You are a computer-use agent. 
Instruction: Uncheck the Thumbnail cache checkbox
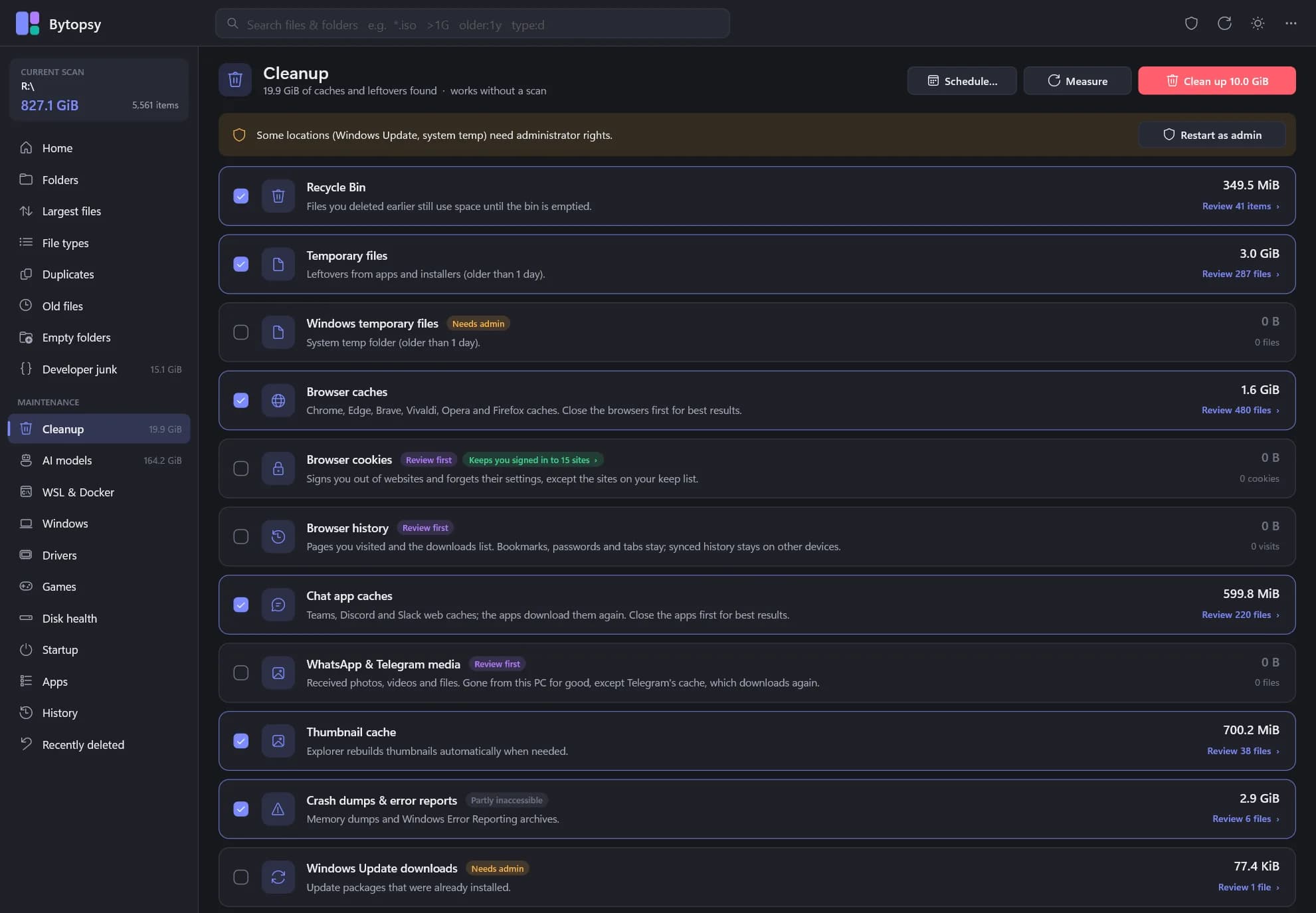241,741
